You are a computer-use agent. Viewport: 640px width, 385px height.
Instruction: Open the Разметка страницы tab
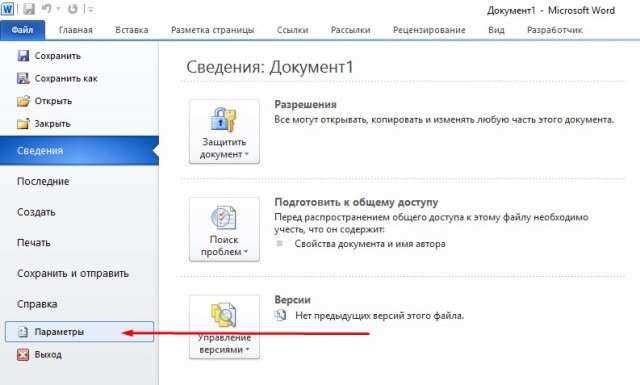(x=213, y=30)
